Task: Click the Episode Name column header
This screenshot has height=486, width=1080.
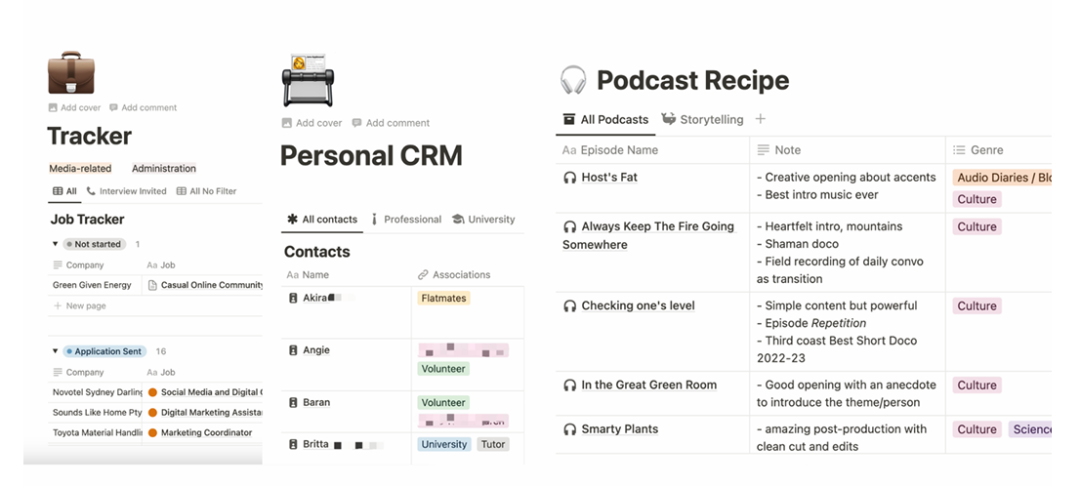Action: tap(610, 150)
